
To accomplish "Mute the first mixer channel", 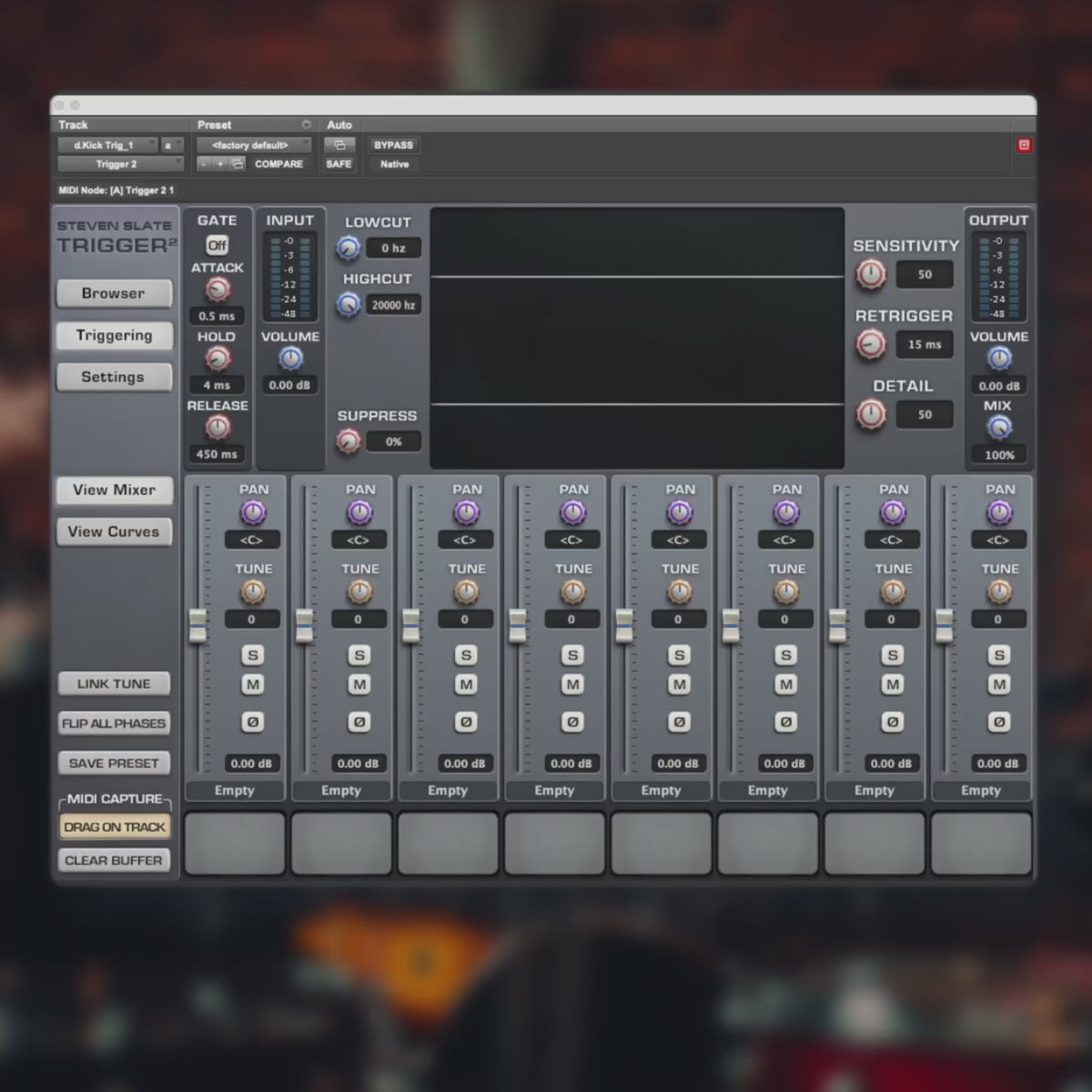I will [253, 684].
